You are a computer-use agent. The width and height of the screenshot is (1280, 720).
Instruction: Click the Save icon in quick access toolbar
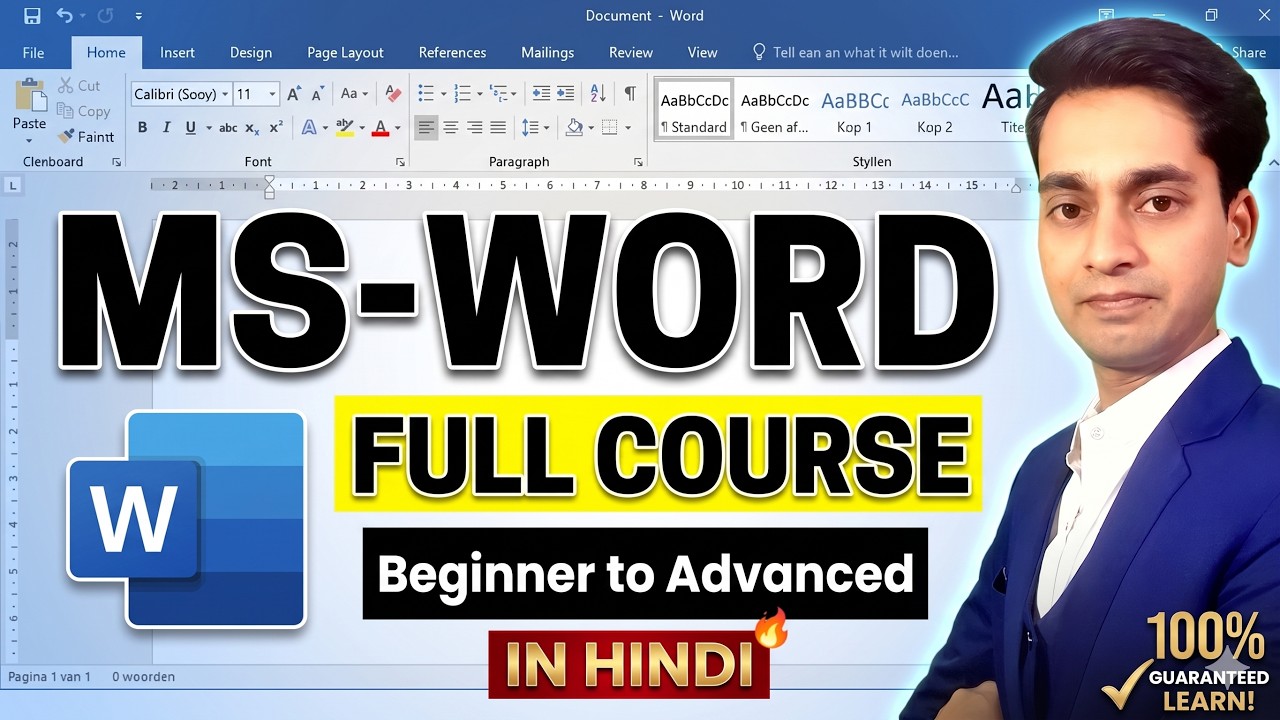[32, 16]
